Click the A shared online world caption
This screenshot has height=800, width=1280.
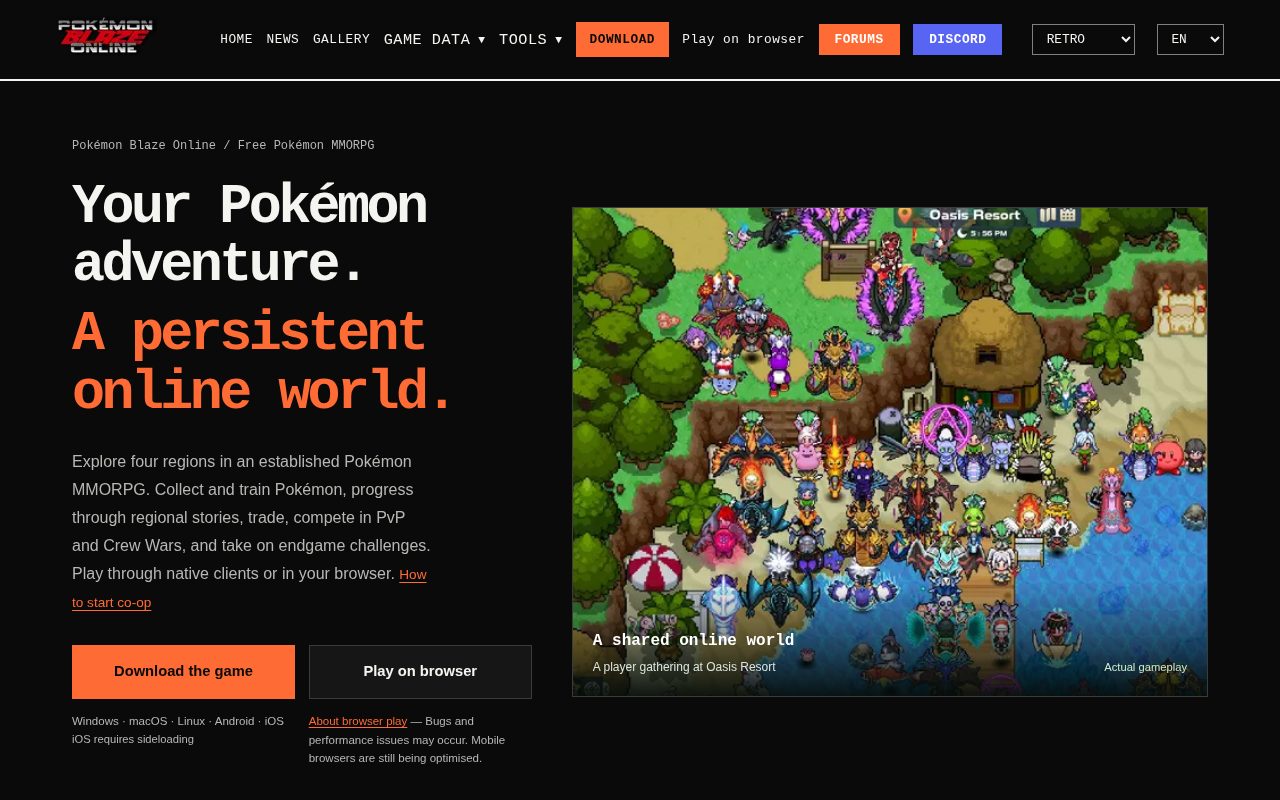pos(693,640)
